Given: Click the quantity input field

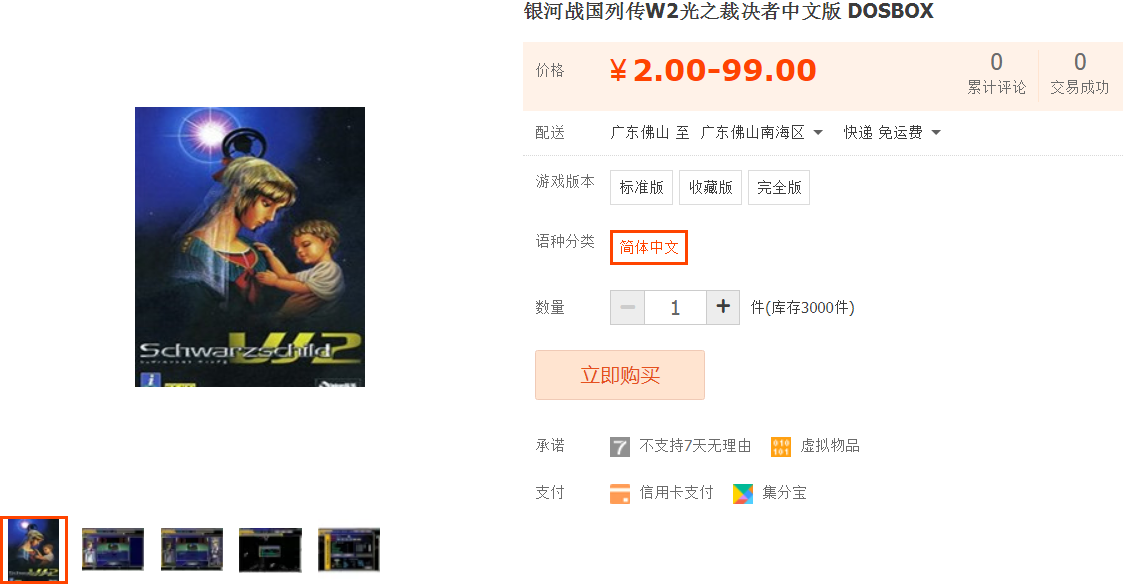Looking at the screenshot, I should (x=676, y=307).
